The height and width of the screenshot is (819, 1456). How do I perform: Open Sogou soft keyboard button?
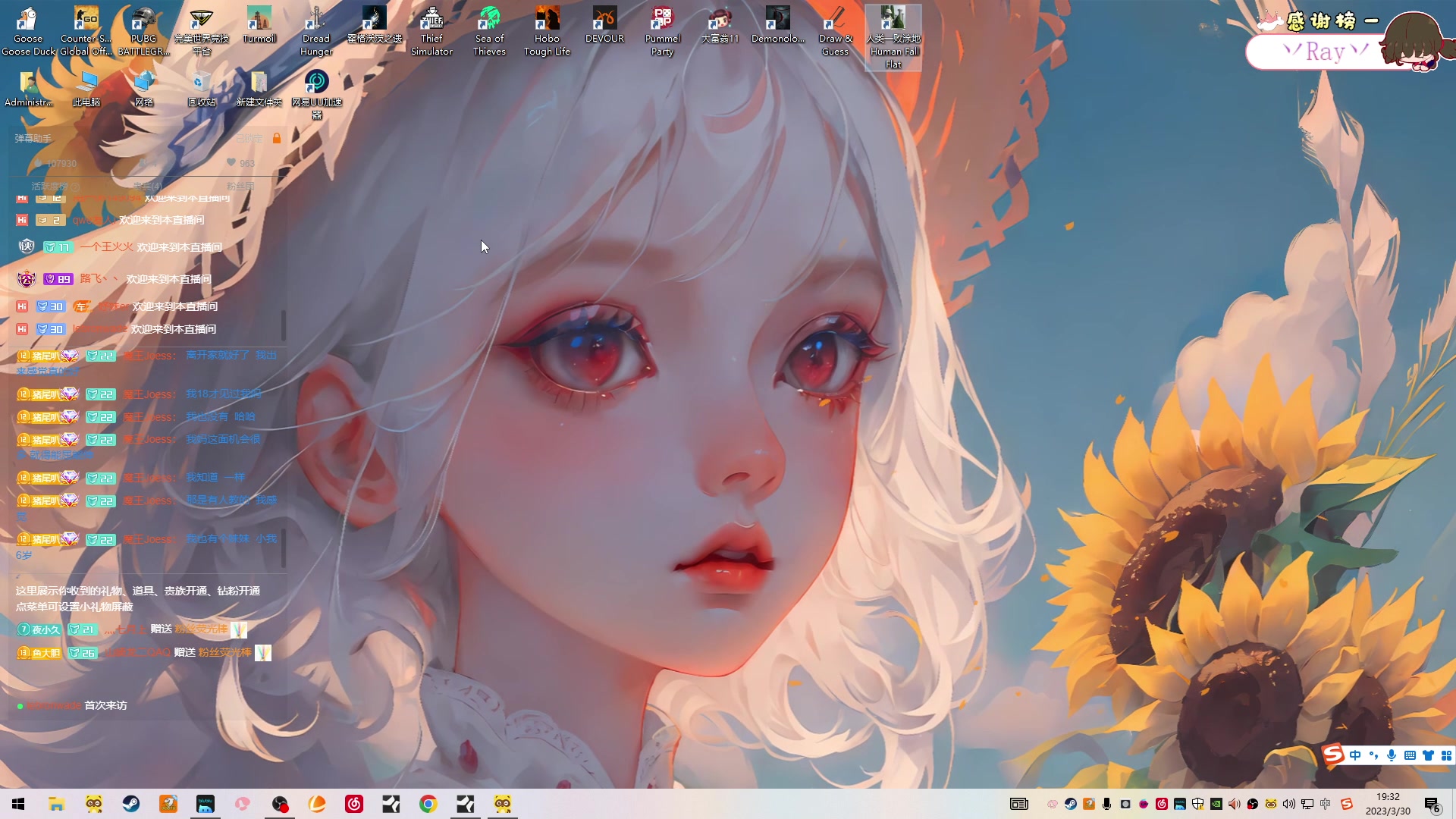(1410, 755)
